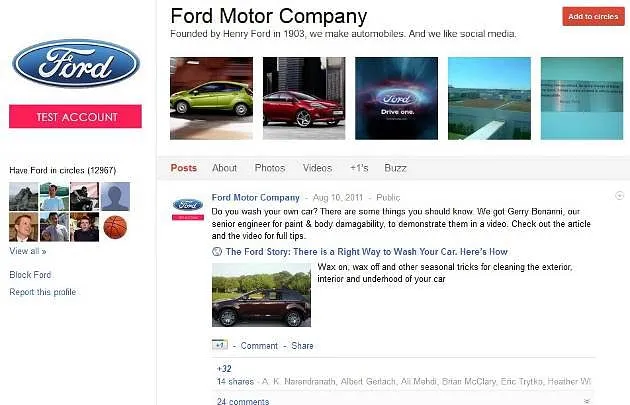This screenshot has height=405, width=630.
Task: Click the basketball avatar in circles list
Action: [x=115, y=227]
